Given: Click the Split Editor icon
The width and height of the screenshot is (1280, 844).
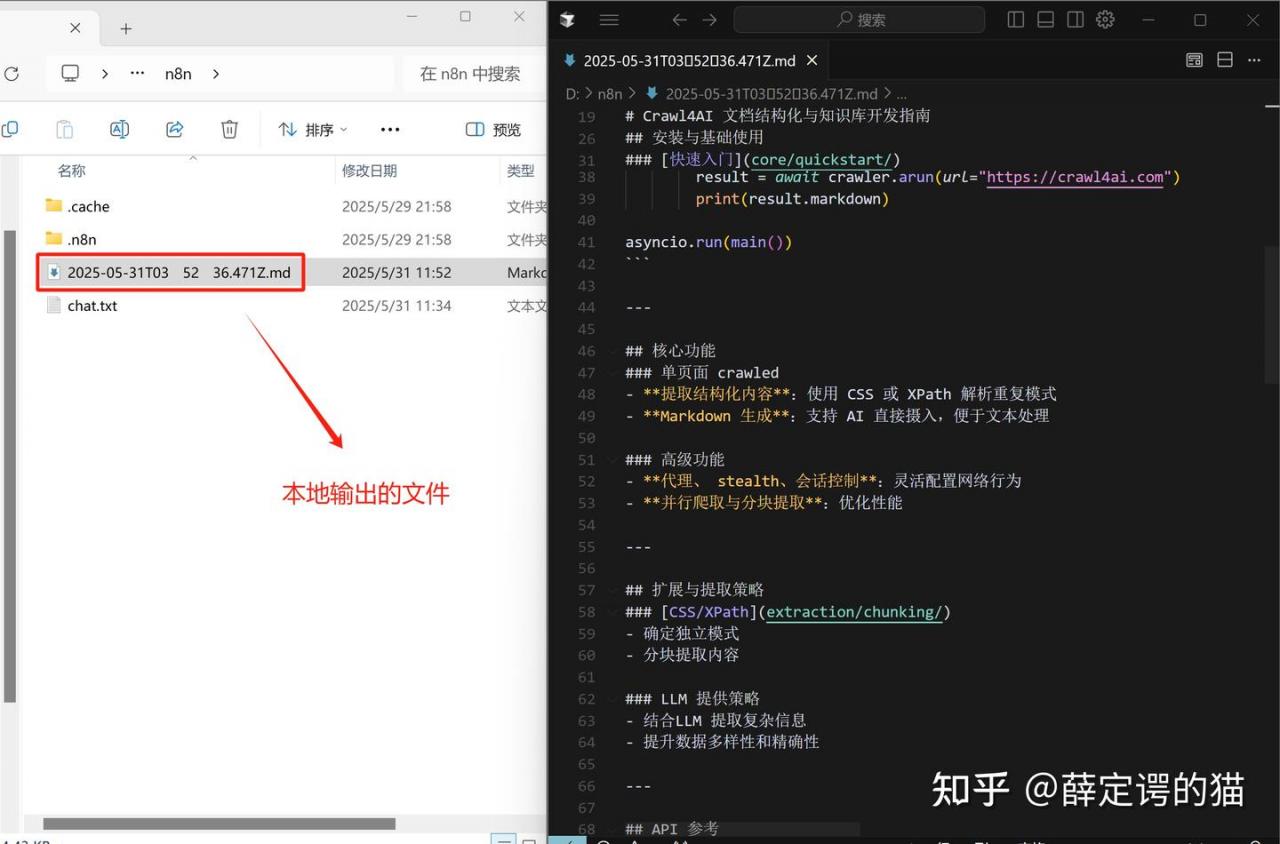Looking at the screenshot, I should (x=1225, y=60).
